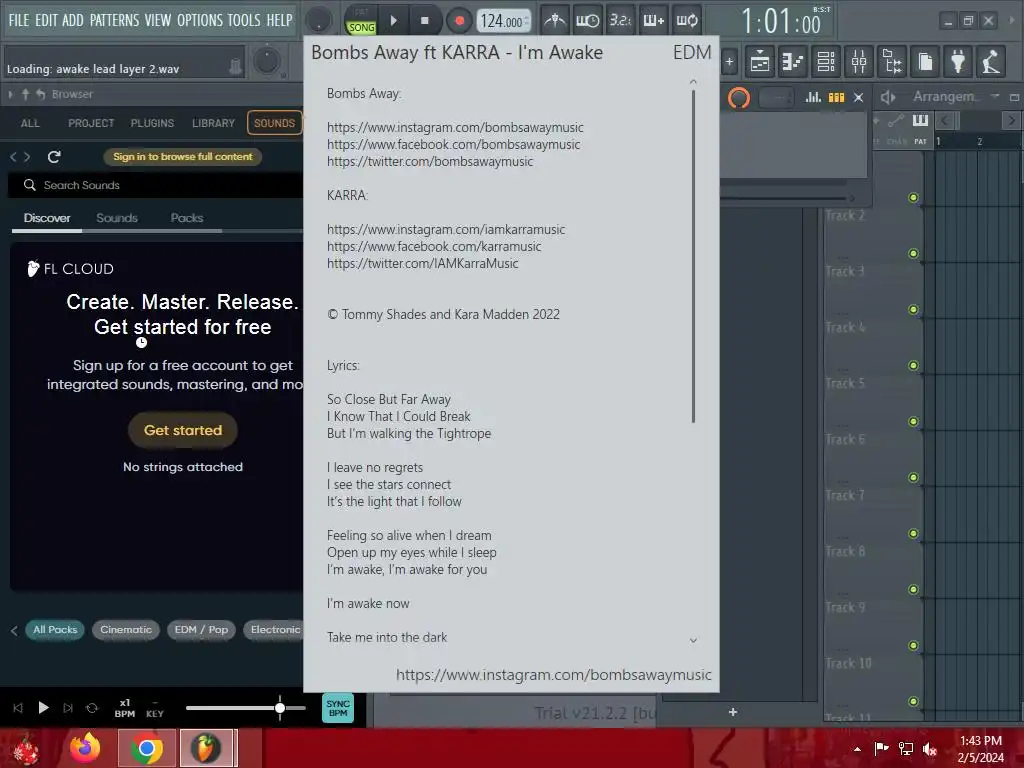Viewport: 1024px width, 768px height.
Task: Refresh the FL Cloud sounds browser
Action: coord(54,157)
